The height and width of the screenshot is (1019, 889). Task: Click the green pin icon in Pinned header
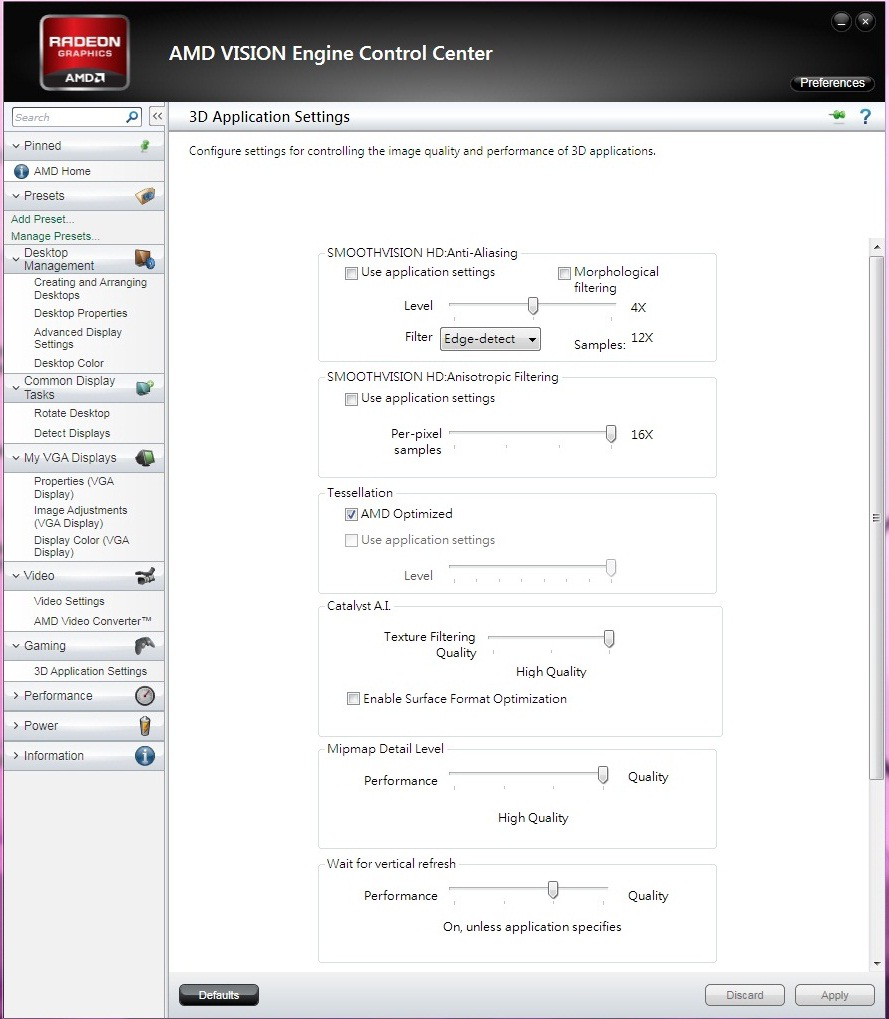[x=145, y=146]
